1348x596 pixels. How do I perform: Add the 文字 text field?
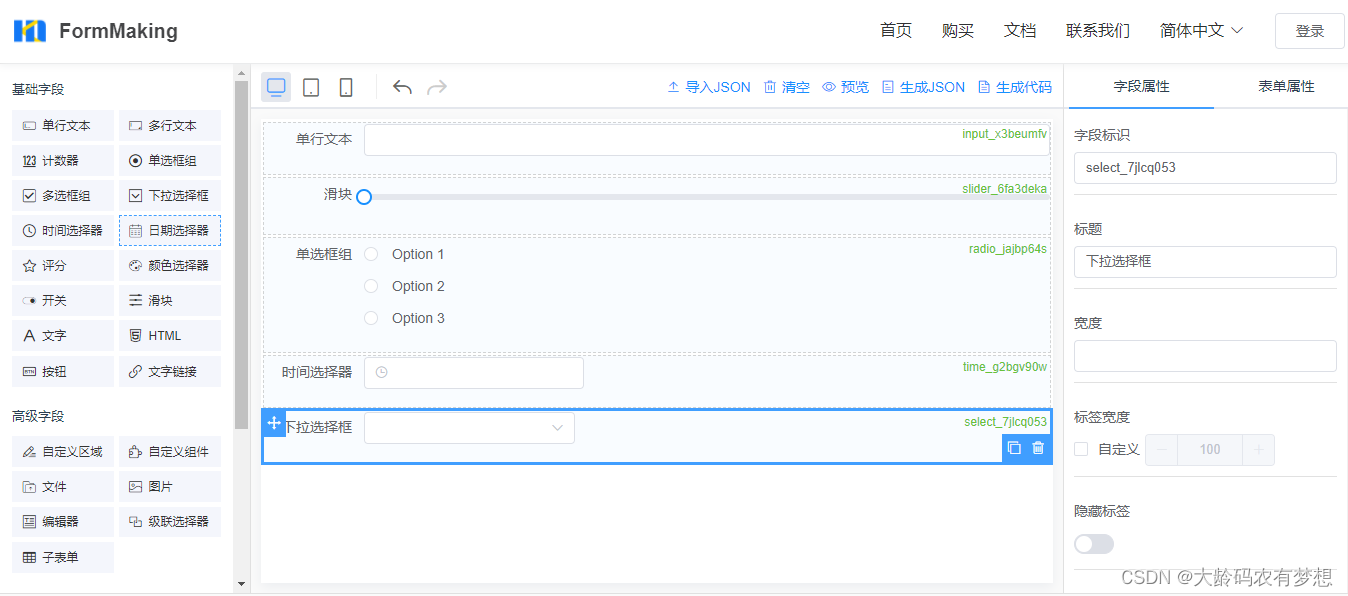pos(63,336)
